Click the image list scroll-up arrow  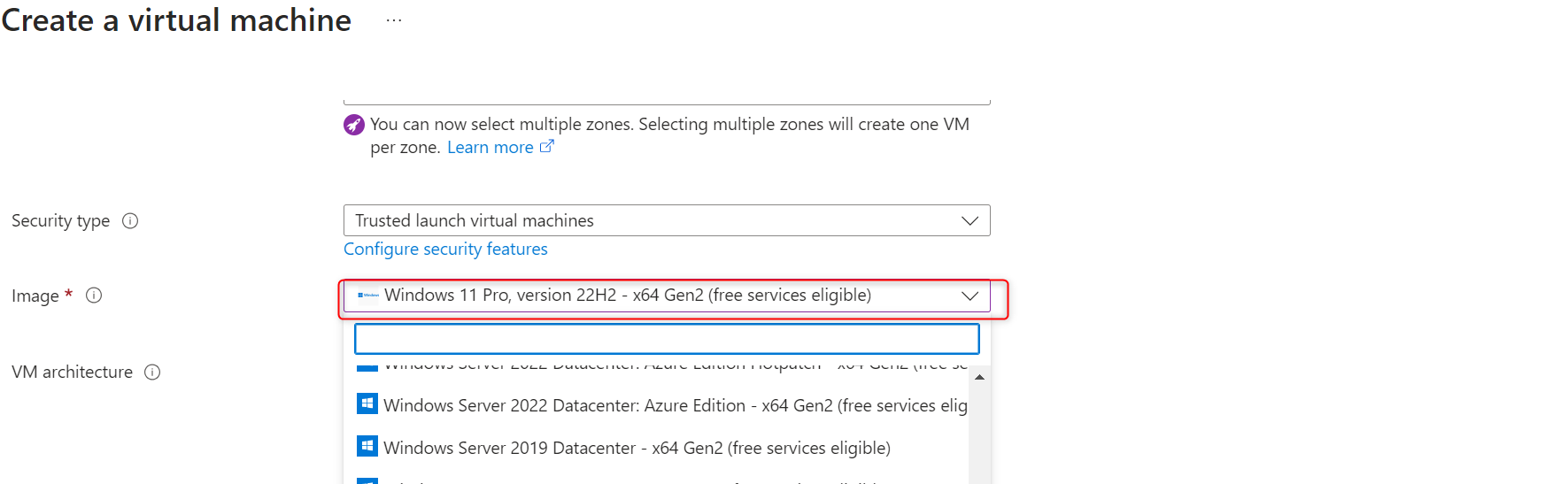coord(979,378)
